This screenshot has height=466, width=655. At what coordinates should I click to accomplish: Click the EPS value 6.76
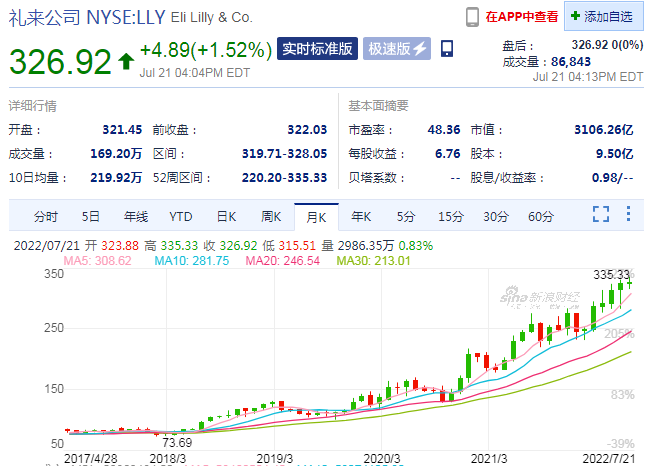448,154
